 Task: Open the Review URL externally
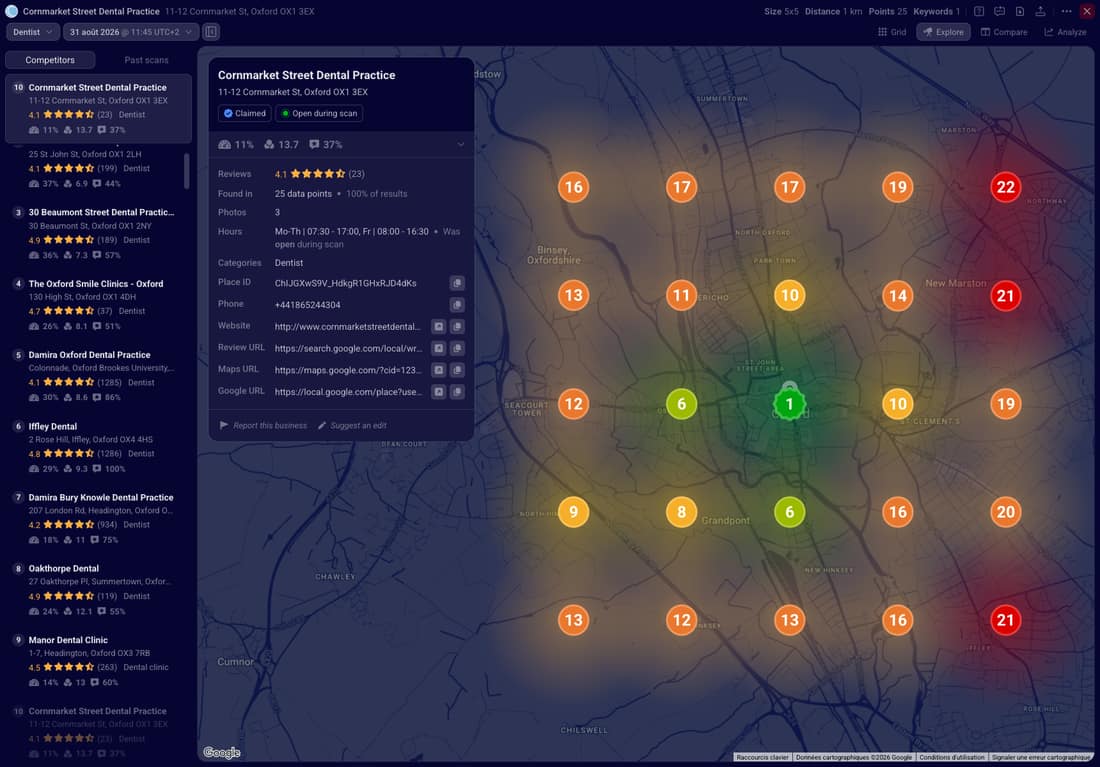point(438,348)
